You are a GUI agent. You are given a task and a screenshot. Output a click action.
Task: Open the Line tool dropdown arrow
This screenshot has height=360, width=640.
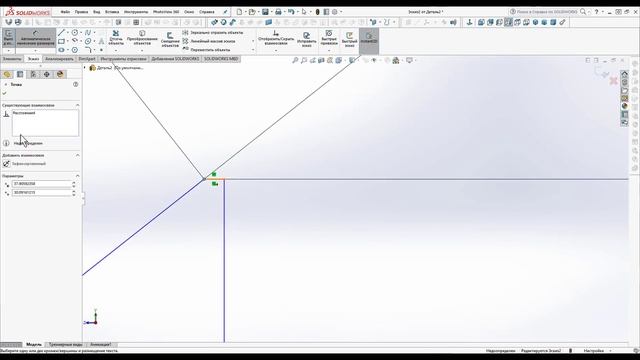pyautogui.click(x=68, y=33)
